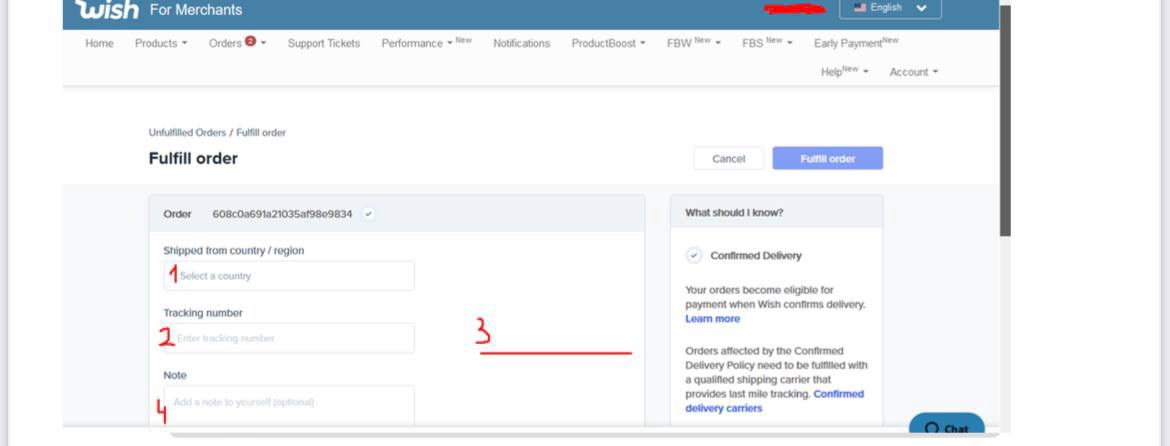Click the verified checkmark beside order ID
Image resolution: width=1170 pixels, height=446 pixels.
[368, 214]
